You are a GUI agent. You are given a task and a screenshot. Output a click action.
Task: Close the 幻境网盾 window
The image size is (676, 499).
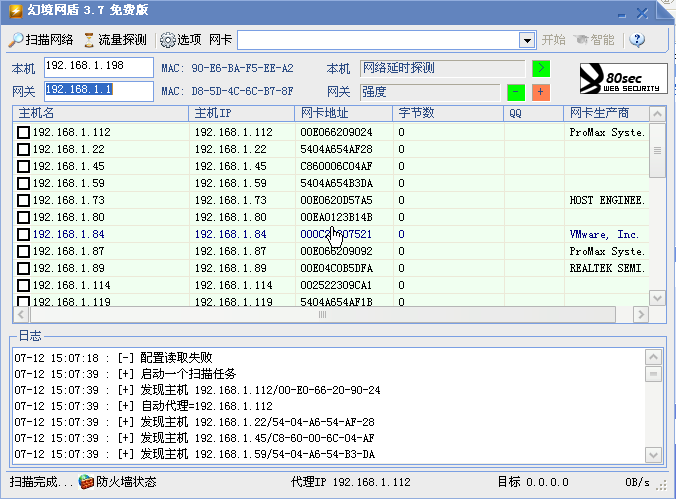coord(642,13)
